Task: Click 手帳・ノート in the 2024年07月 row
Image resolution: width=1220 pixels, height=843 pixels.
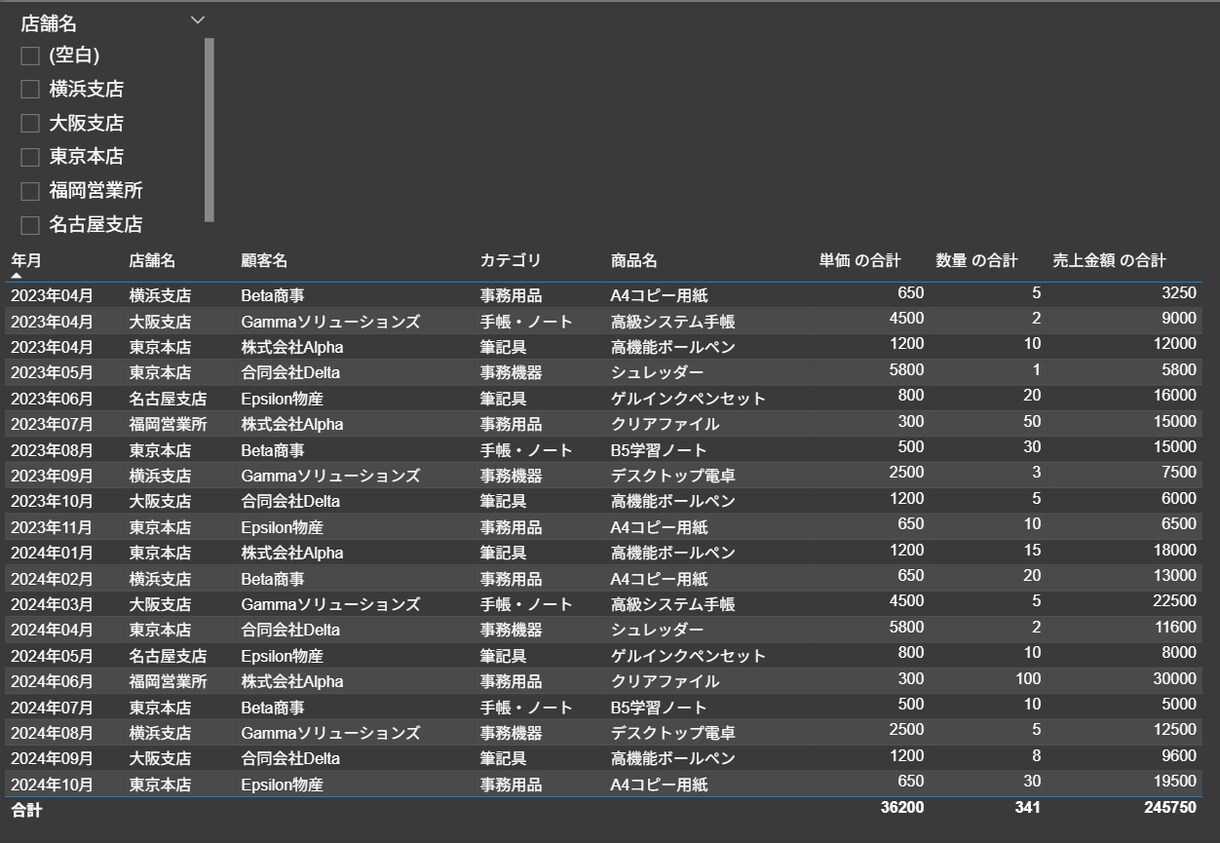Action: pyautogui.click(x=526, y=708)
